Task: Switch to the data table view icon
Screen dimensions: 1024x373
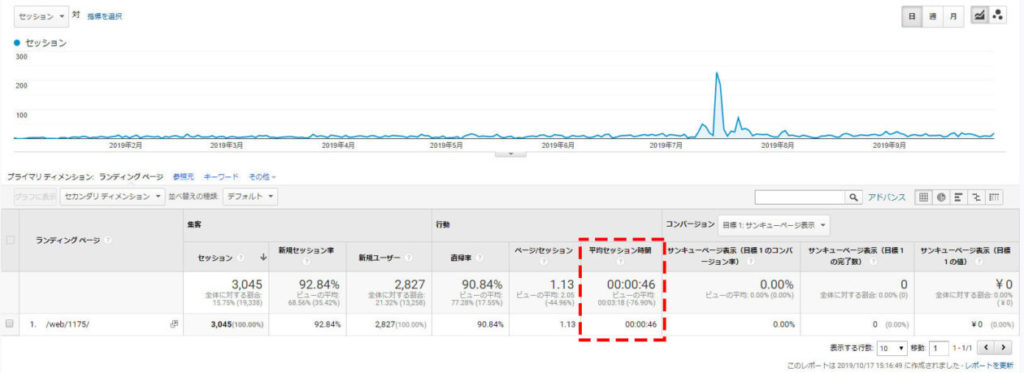Action: pos(924,197)
